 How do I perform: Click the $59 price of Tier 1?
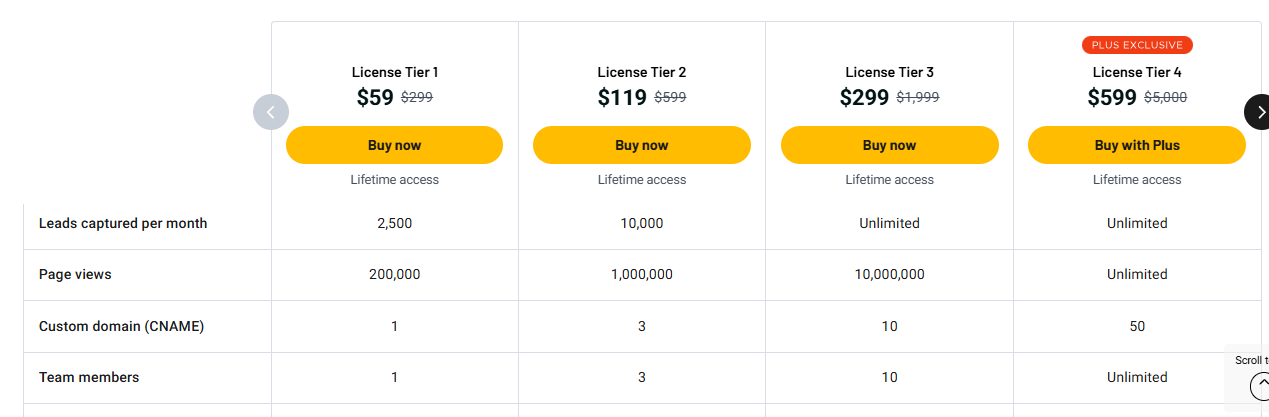[375, 97]
